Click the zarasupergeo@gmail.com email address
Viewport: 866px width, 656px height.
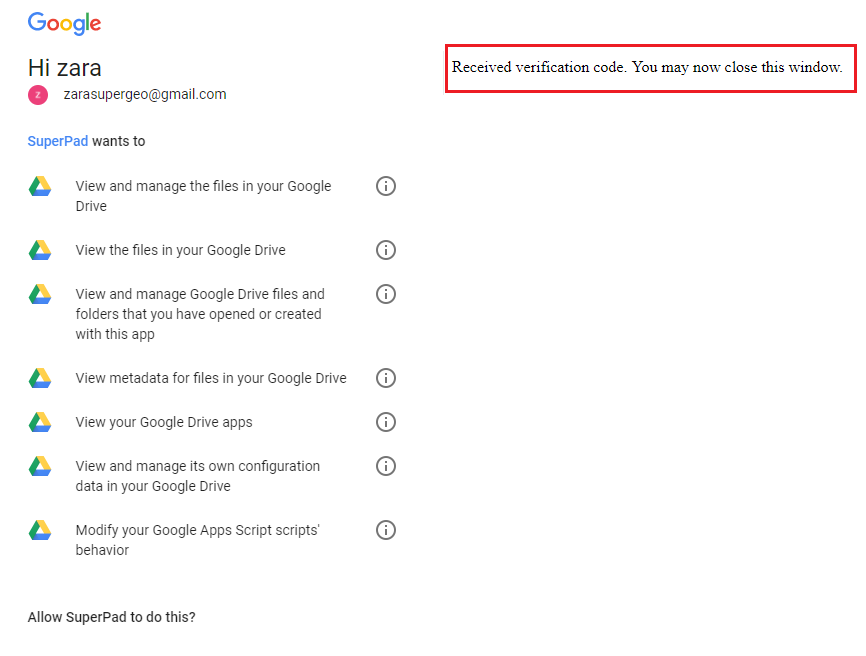(145, 94)
